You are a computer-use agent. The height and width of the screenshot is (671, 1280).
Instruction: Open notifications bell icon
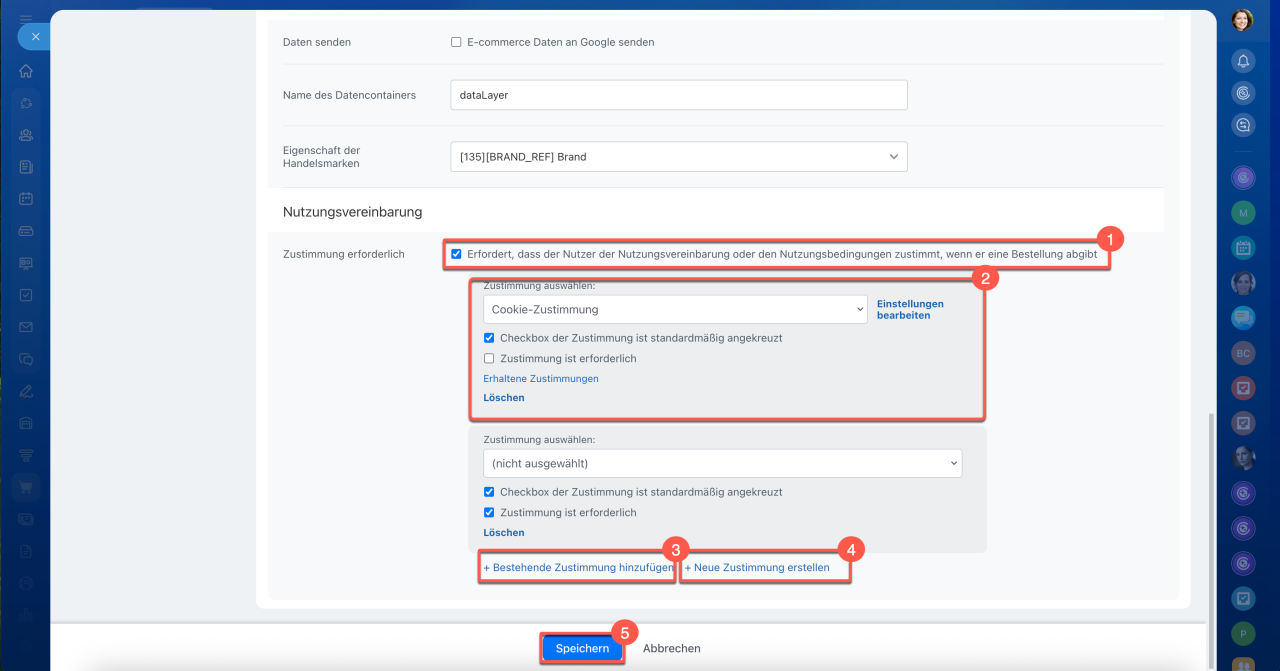coord(1243,61)
